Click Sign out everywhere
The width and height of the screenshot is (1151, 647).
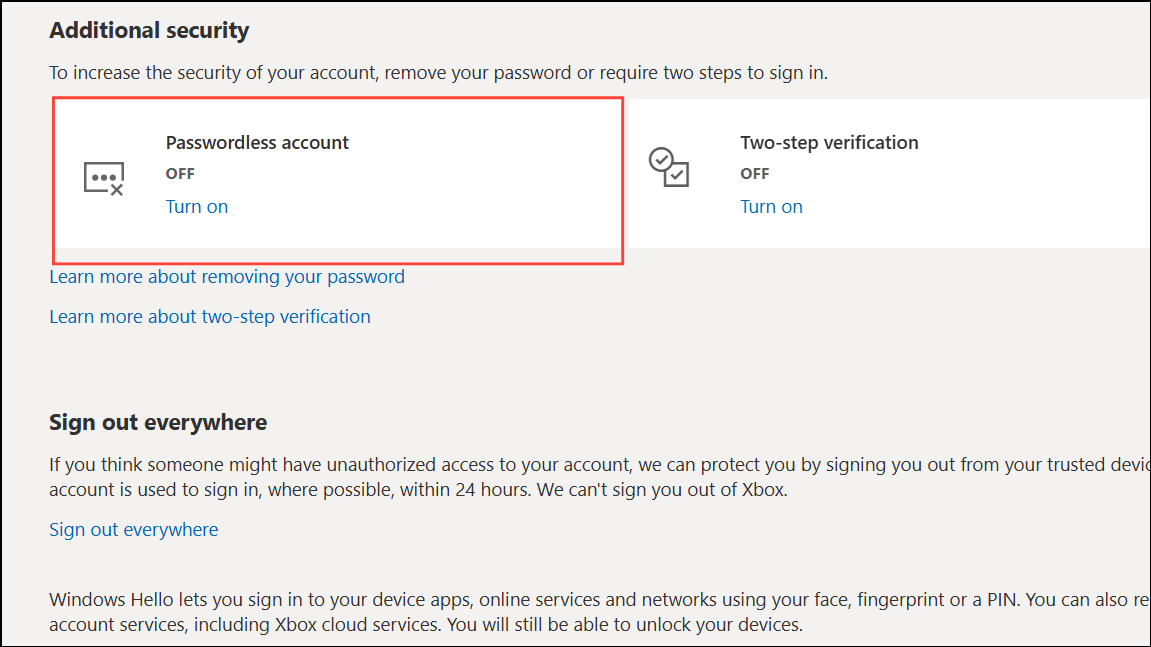pyautogui.click(x=133, y=529)
